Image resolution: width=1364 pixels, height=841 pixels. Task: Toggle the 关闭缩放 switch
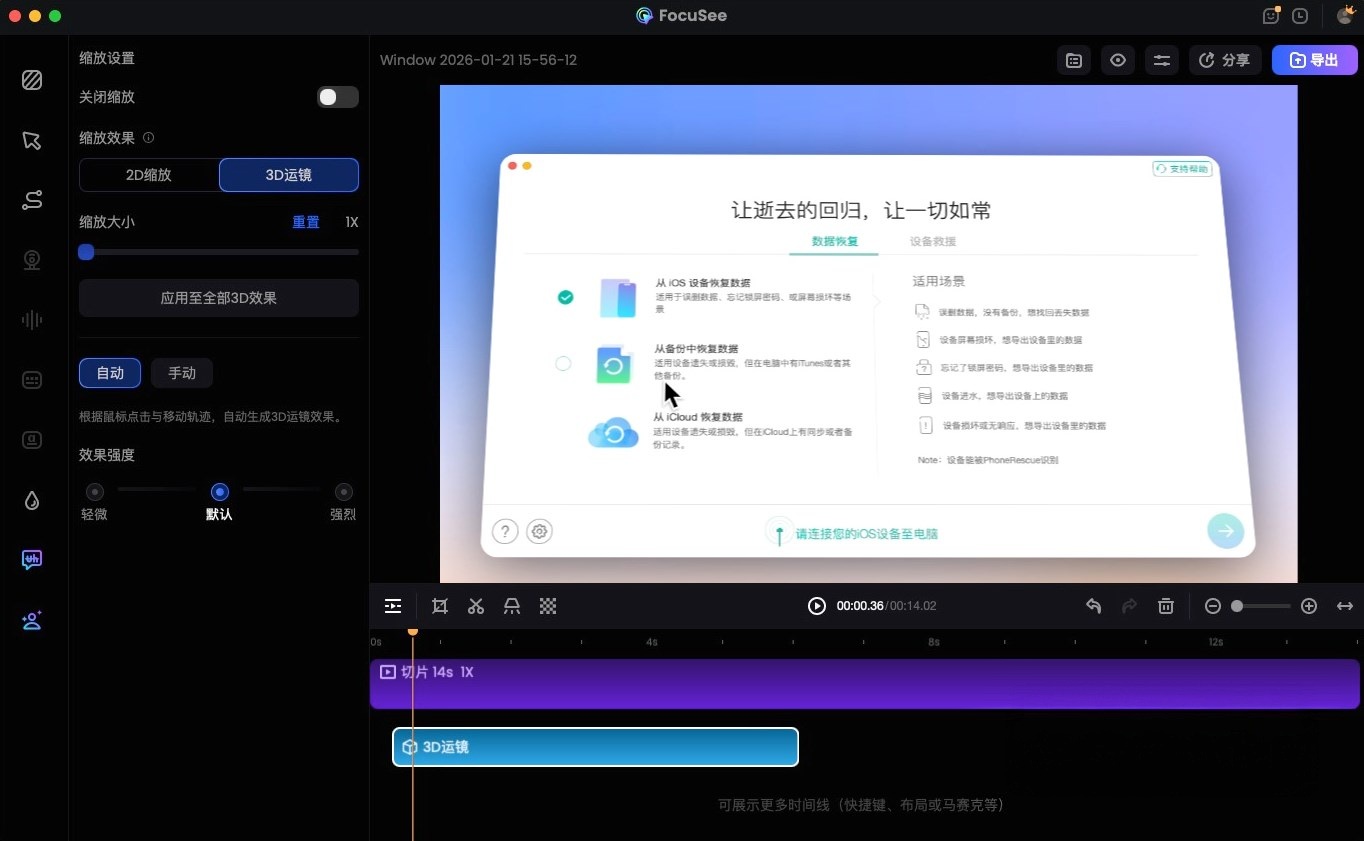point(338,97)
